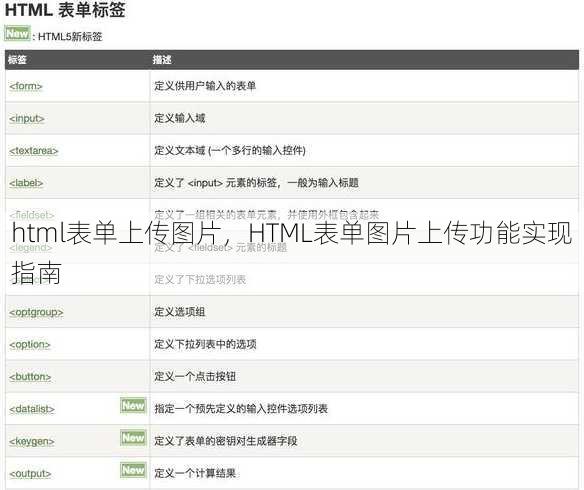
Task: Open the <form> tag link
Action: point(26,86)
